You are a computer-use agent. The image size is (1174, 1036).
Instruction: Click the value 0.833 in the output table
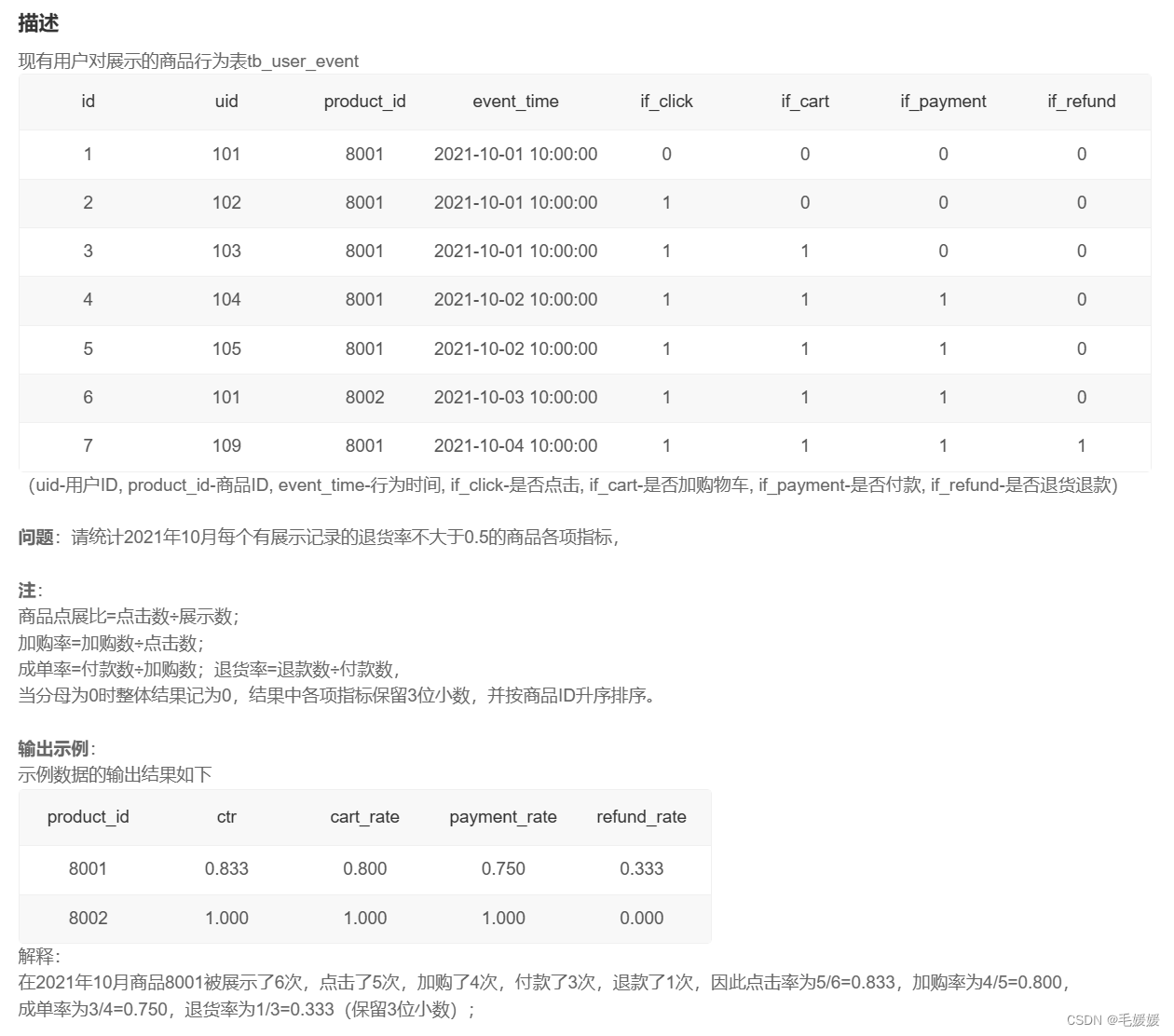click(x=225, y=868)
